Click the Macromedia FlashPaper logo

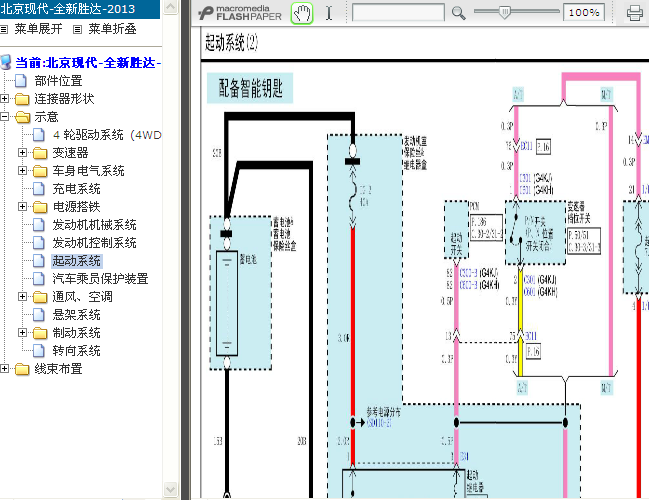[240, 13]
